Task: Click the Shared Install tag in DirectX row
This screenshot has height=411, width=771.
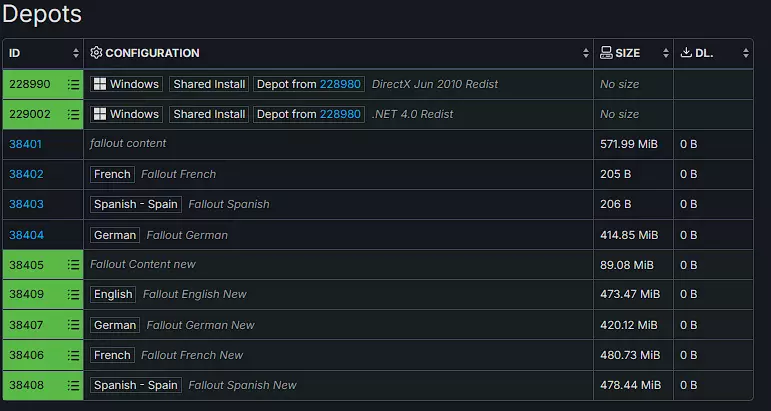Action: pos(209,84)
